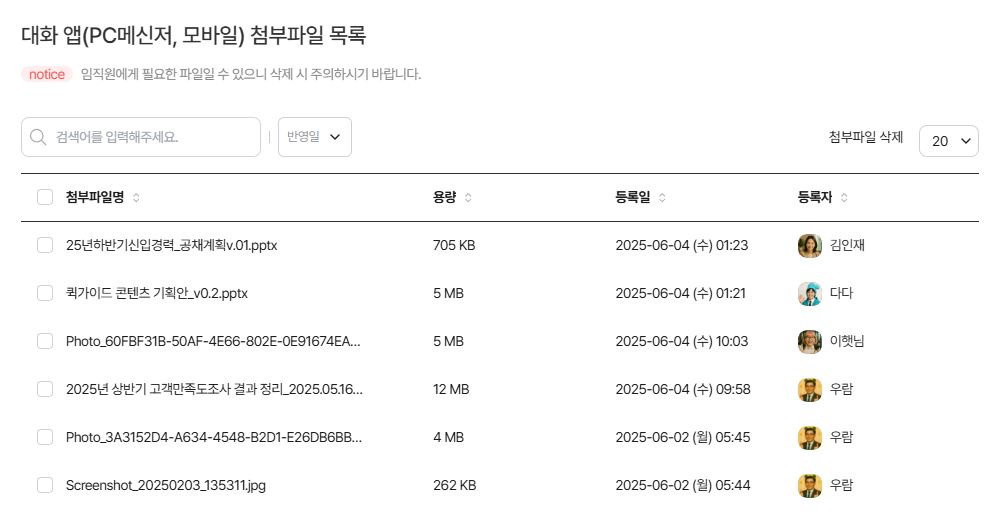Click the red notice badge
This screenshot has height=516, width=1000.
pyautogui.click(x=47, y=74)
